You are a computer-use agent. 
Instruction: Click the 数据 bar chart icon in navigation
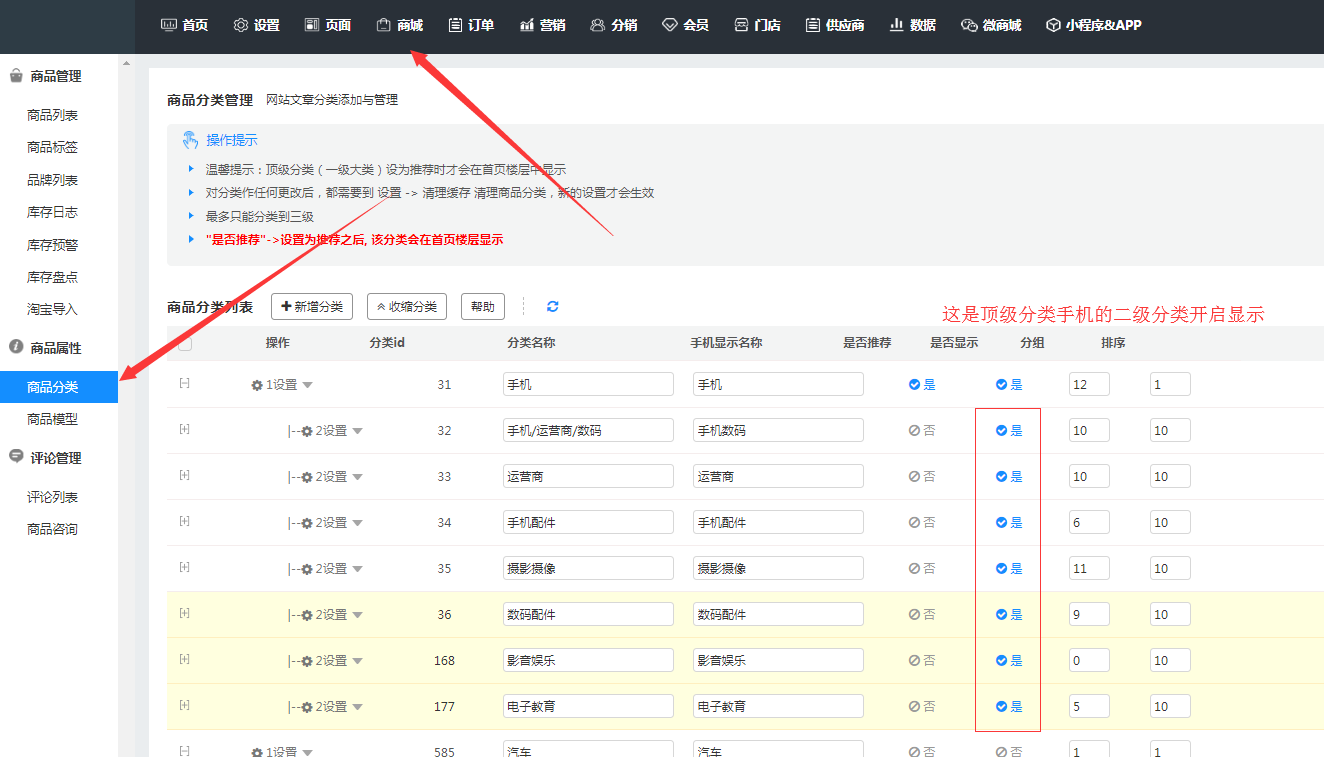click(x=896, y=25)
